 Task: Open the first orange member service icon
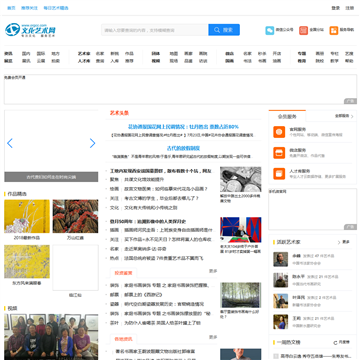279,132
